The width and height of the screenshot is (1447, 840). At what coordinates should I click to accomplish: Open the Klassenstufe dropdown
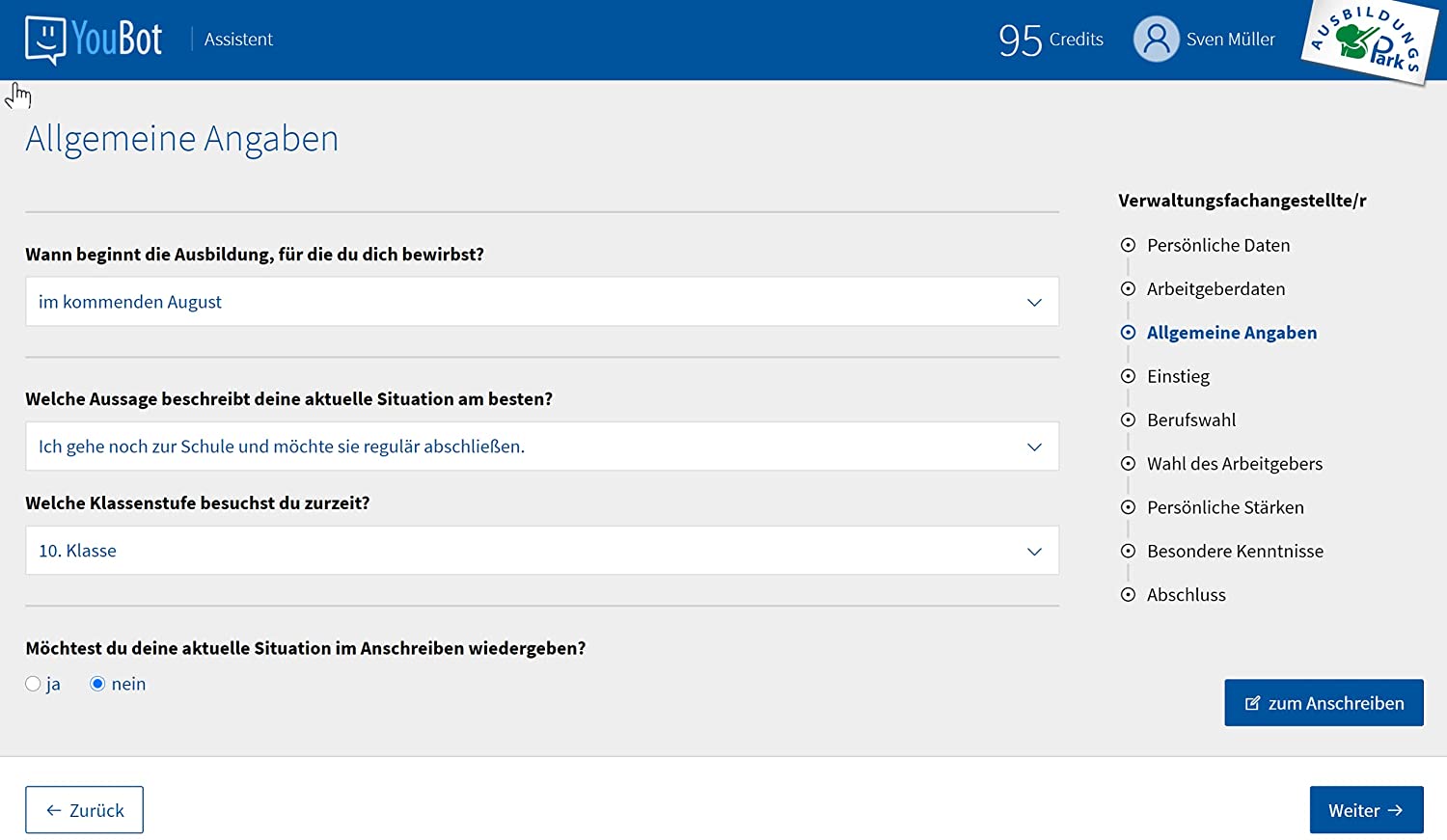542,551
